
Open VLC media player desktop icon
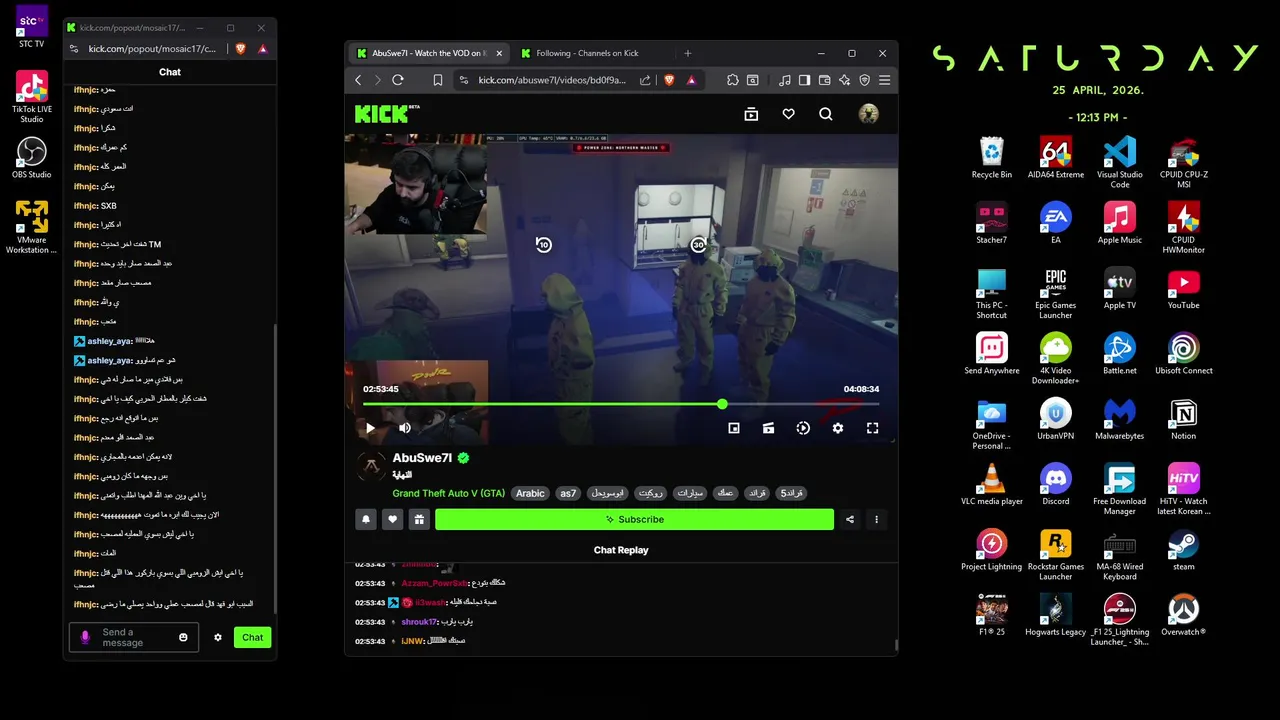pyautogui.click(x=992, y=484)
